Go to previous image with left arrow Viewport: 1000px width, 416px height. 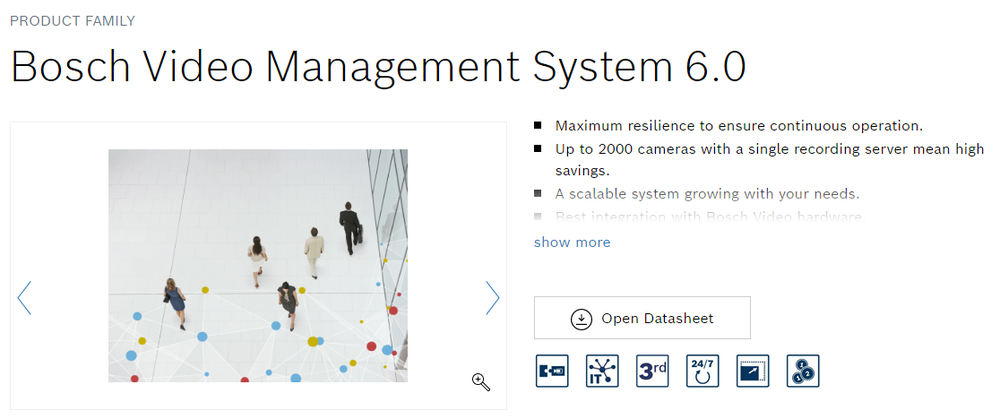tap(24, 298)
